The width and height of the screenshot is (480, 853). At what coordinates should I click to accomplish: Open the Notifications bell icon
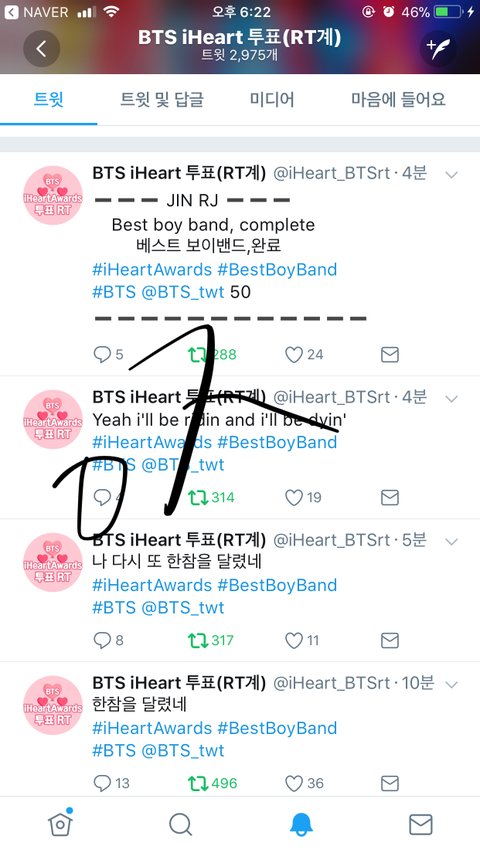point(301,825)
